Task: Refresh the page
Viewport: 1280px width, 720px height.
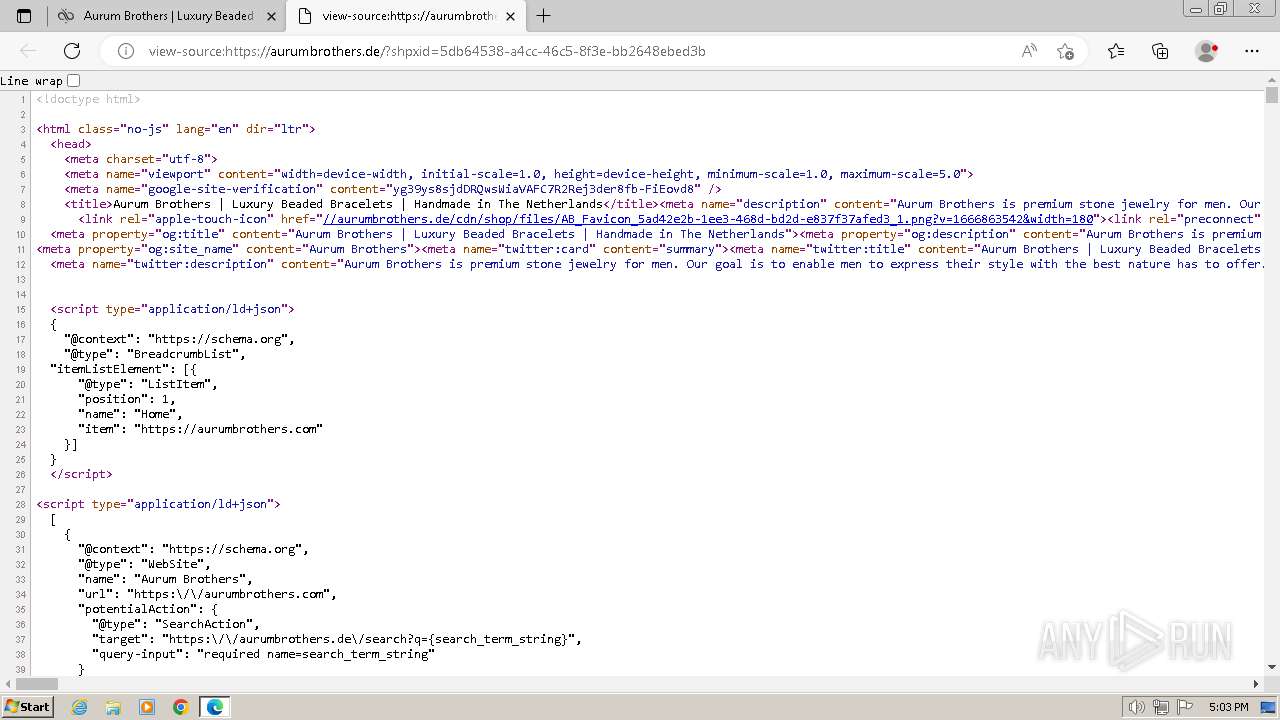Action: (x=72, y=51)
